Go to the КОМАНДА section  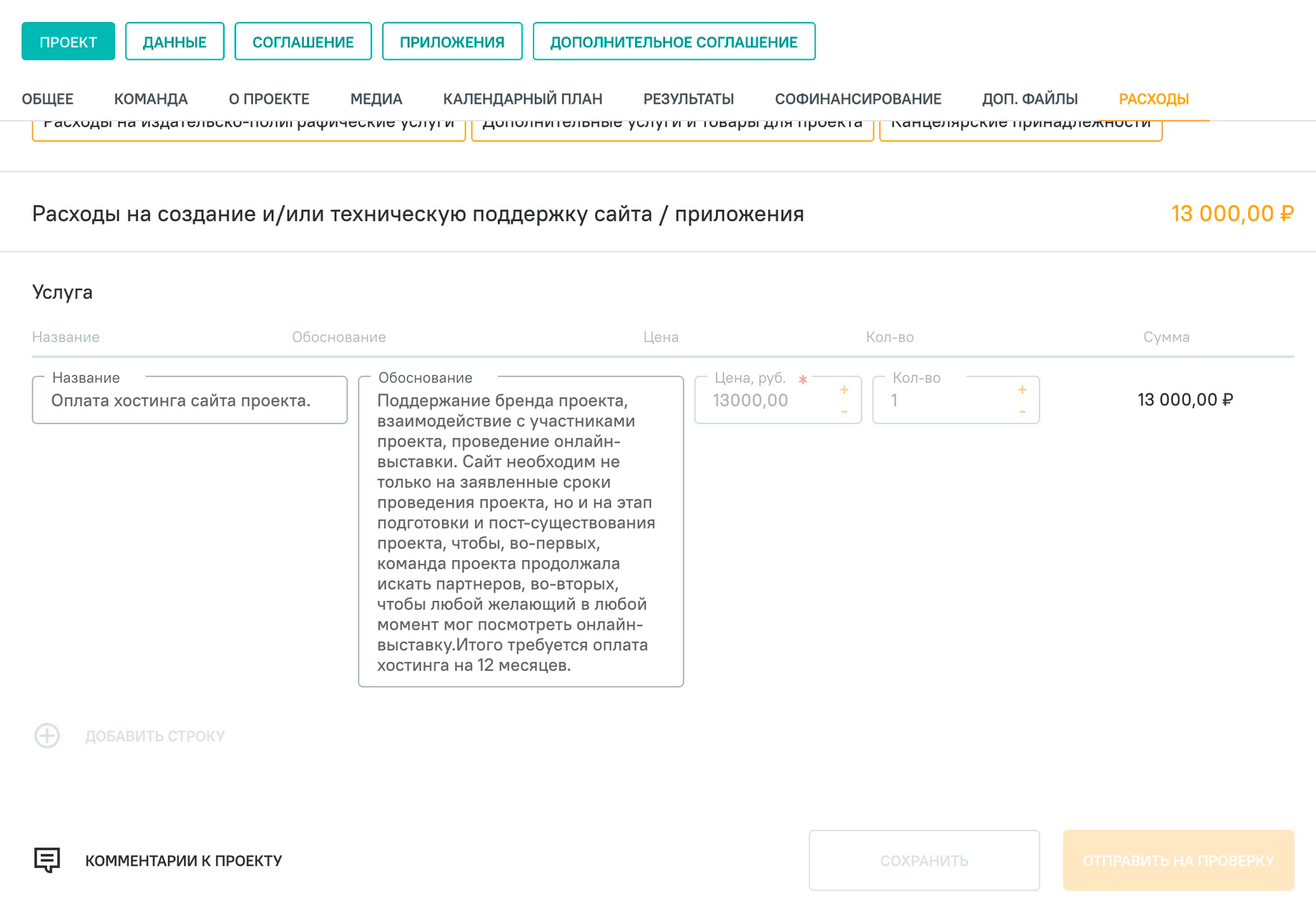click(x=151, y=99)
